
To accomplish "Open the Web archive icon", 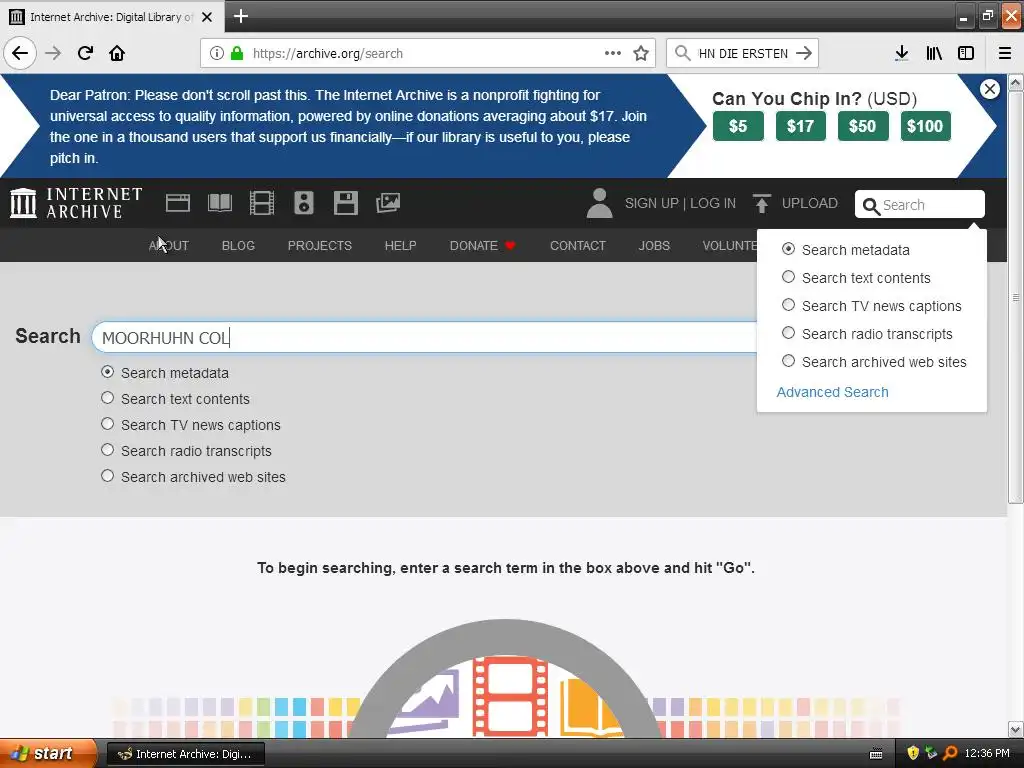I will [178, 203].
